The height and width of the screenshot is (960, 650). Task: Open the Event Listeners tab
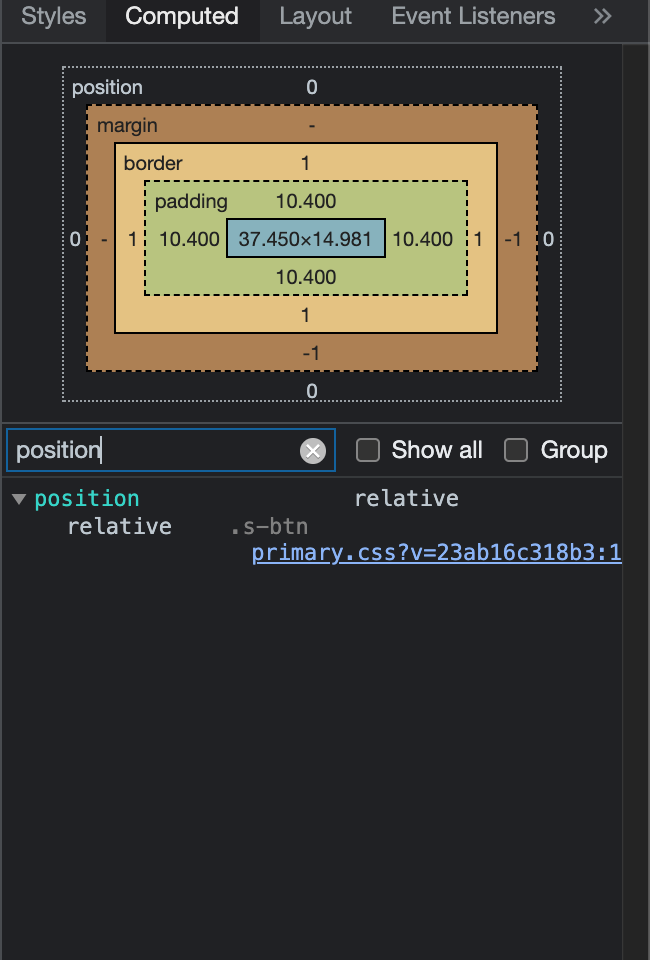(x=473, y=16)
